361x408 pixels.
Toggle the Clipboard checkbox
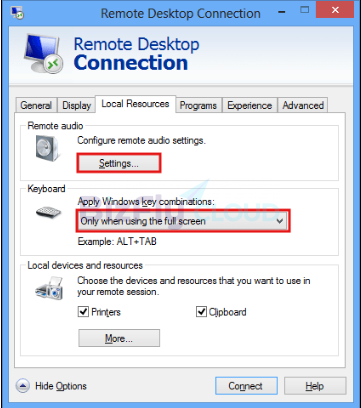tap(201, 312)
